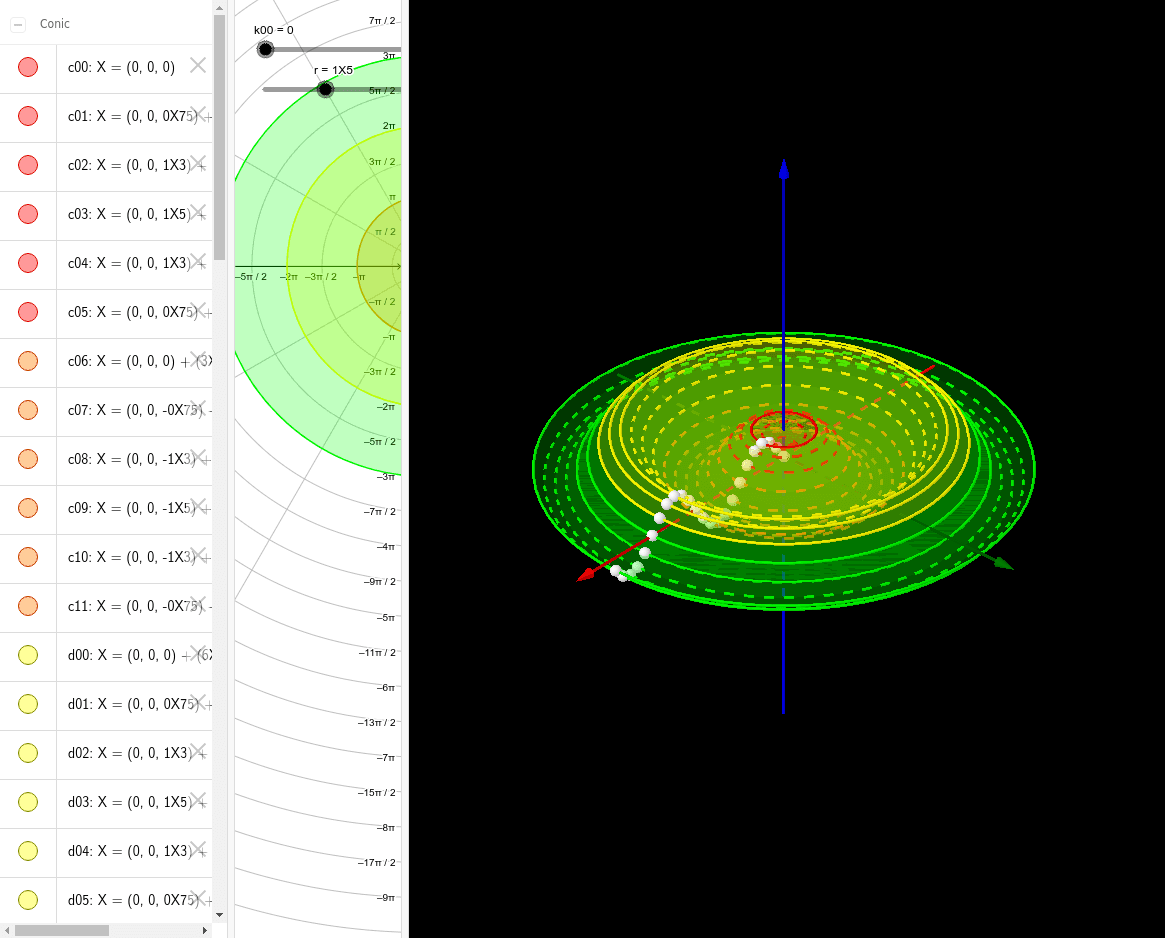
Task: Remove conic c04 via its X icon
Action: coord(198,261)
